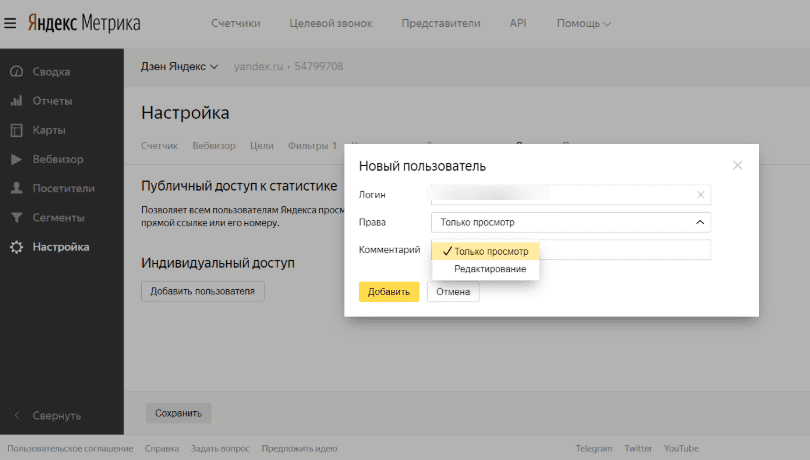Image resolution: width=810 pixels, height=460 pixels.
Task: Switch to the Цели settings tab
Action: coord(261,146)
